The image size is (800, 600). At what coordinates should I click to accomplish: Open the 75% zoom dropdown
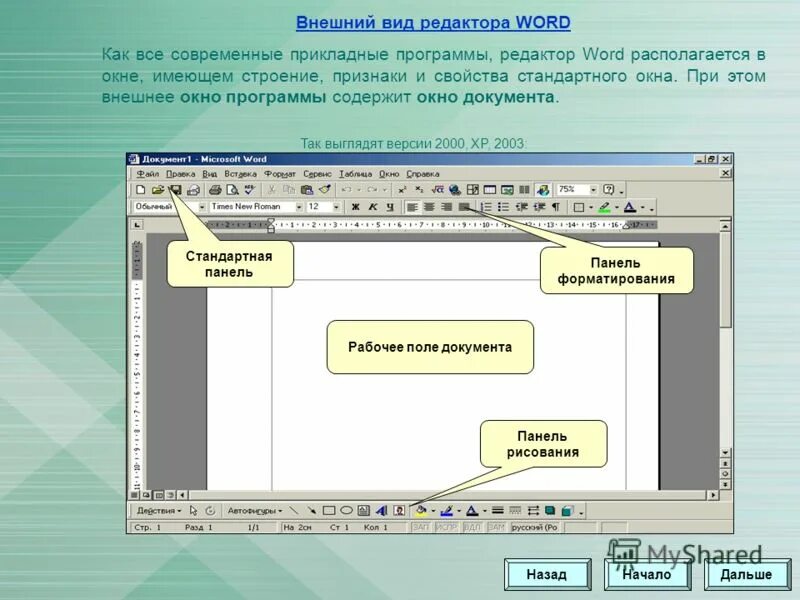[x=593, y=190]
